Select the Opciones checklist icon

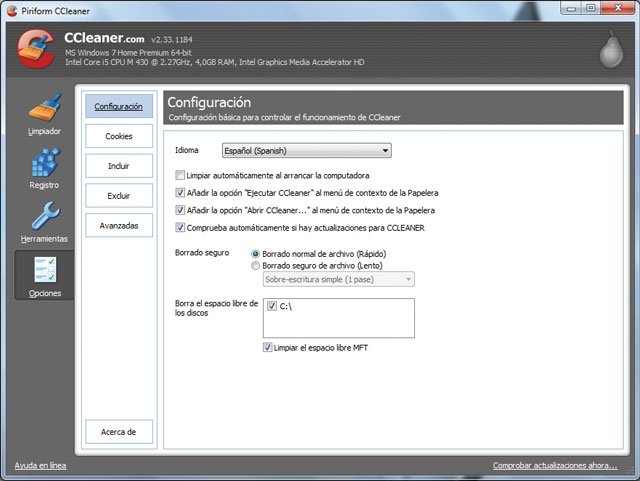(45, 269)
